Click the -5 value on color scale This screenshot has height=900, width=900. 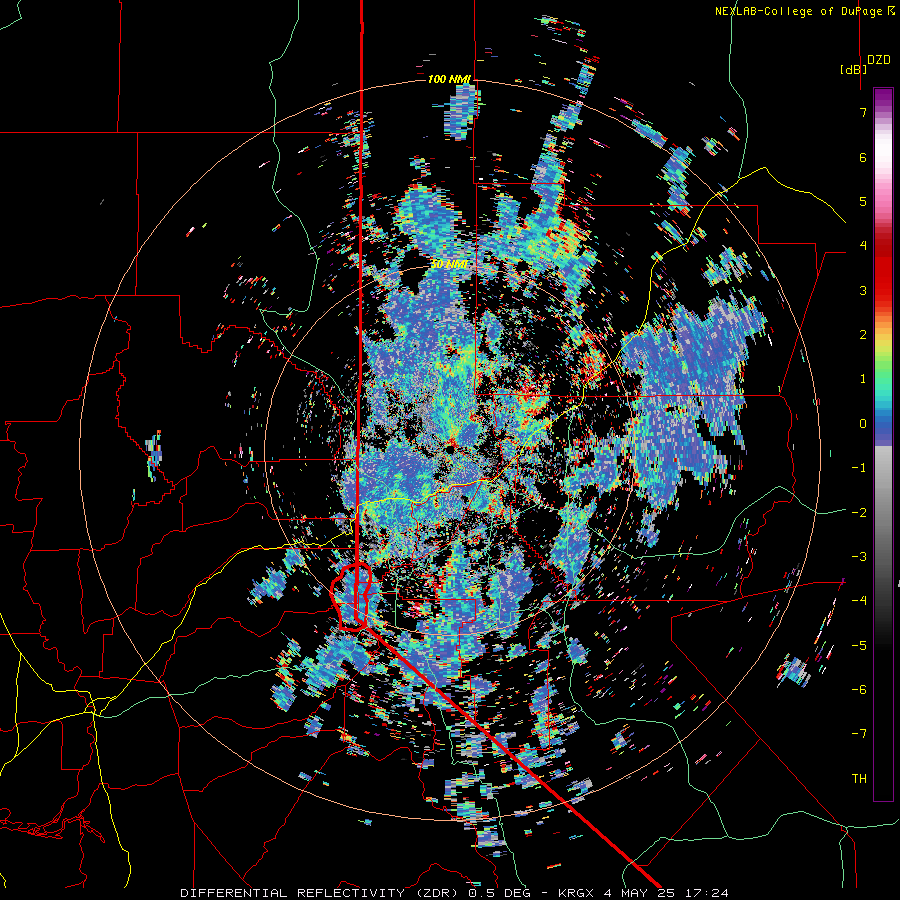859,645
